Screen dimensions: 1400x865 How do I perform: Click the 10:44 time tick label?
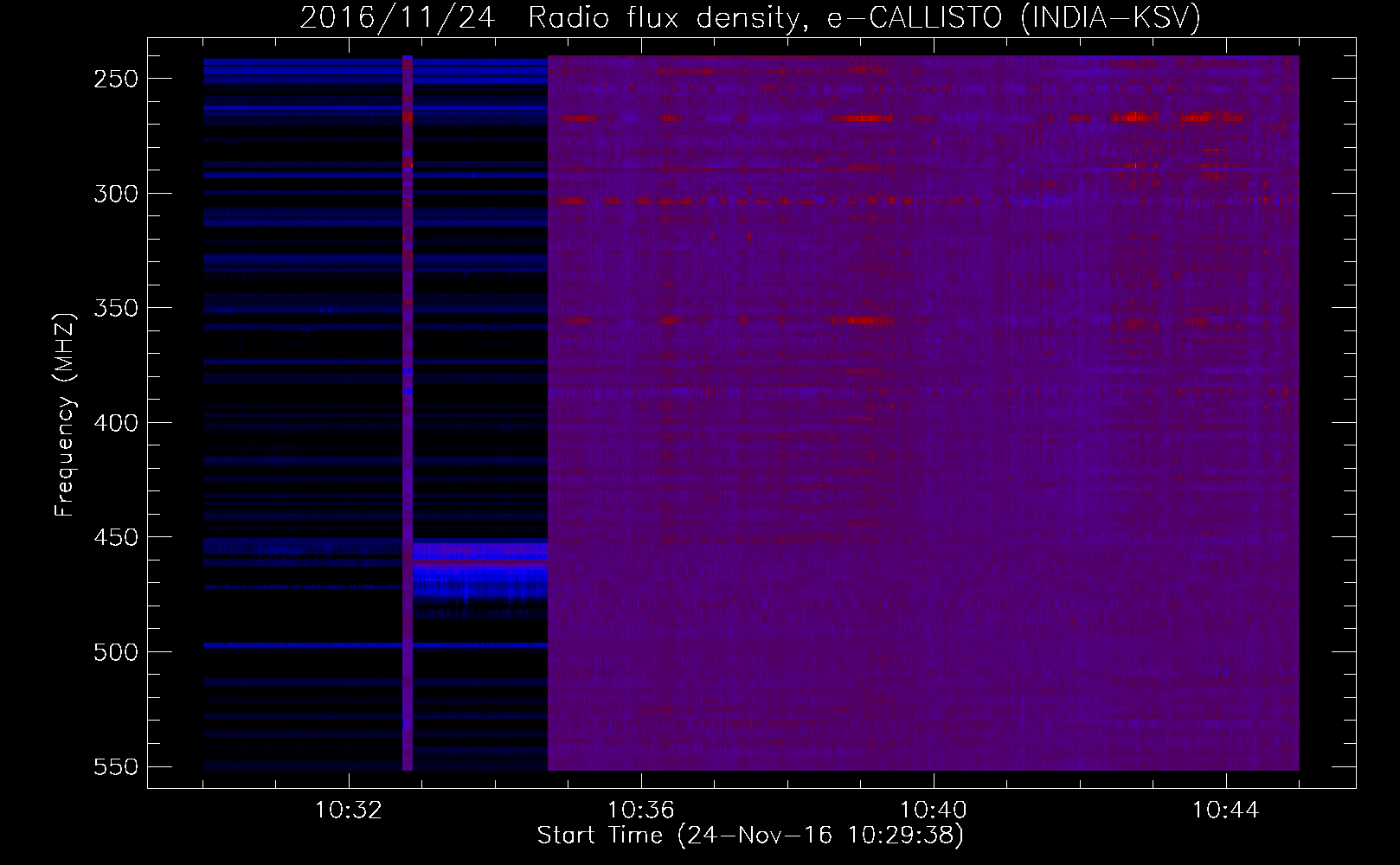pyautogui.click(x=1226, y=811)
